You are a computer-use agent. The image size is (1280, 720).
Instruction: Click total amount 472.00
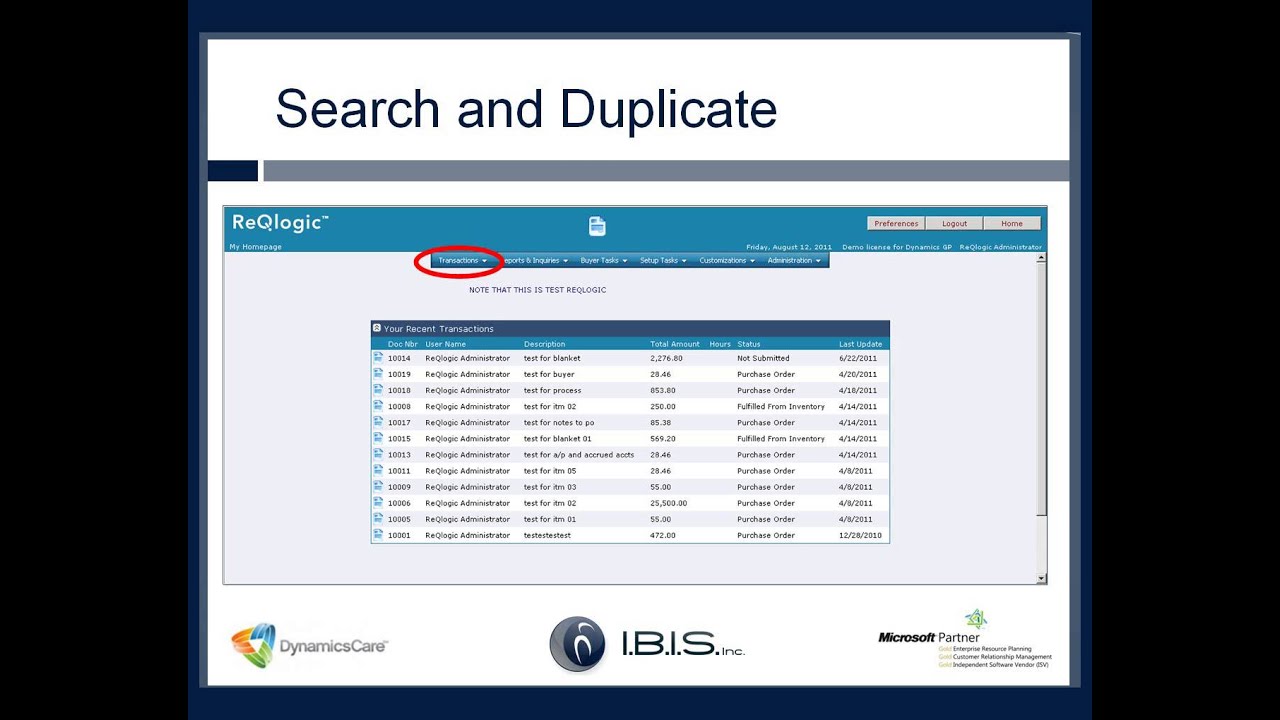(663, 535)
